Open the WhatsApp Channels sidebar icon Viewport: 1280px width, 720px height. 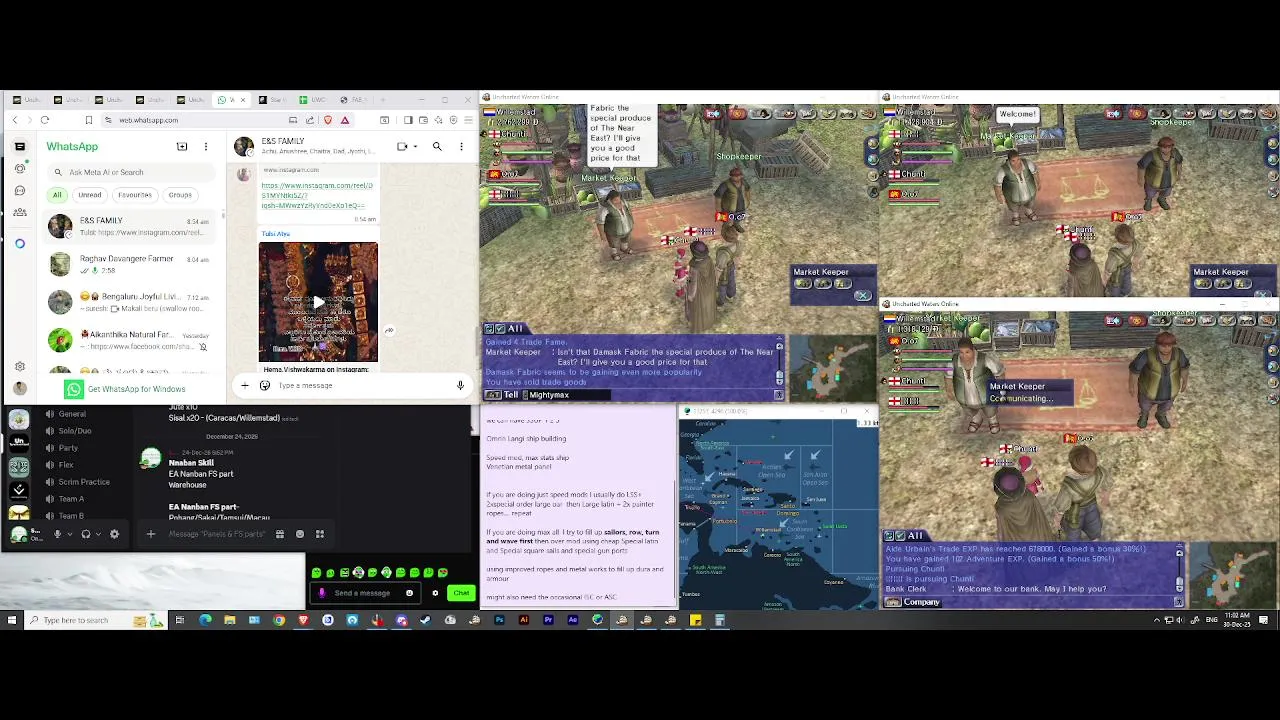[x=20, y=190]
